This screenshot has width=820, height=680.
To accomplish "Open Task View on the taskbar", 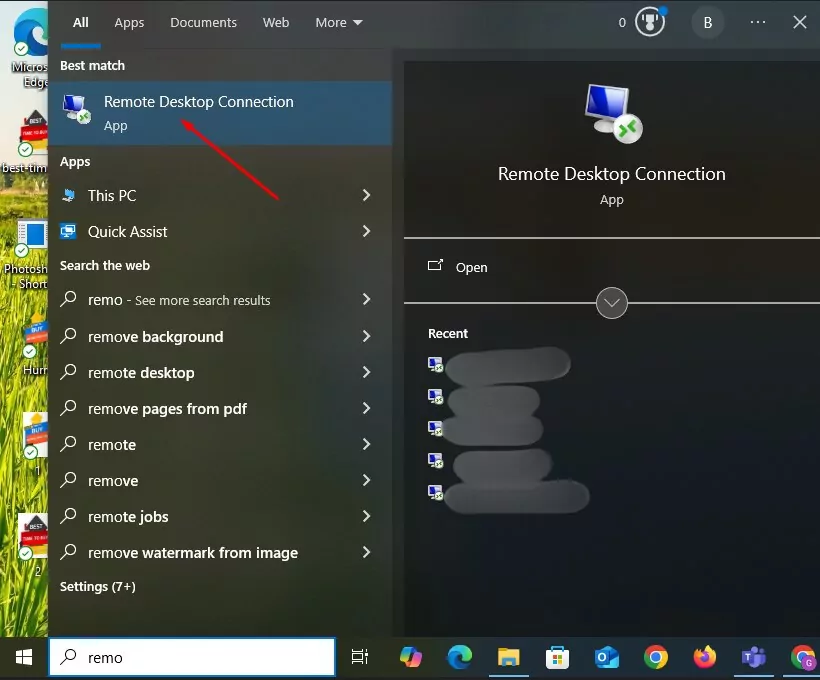I will pyautogui.click(x=360, y=657).
